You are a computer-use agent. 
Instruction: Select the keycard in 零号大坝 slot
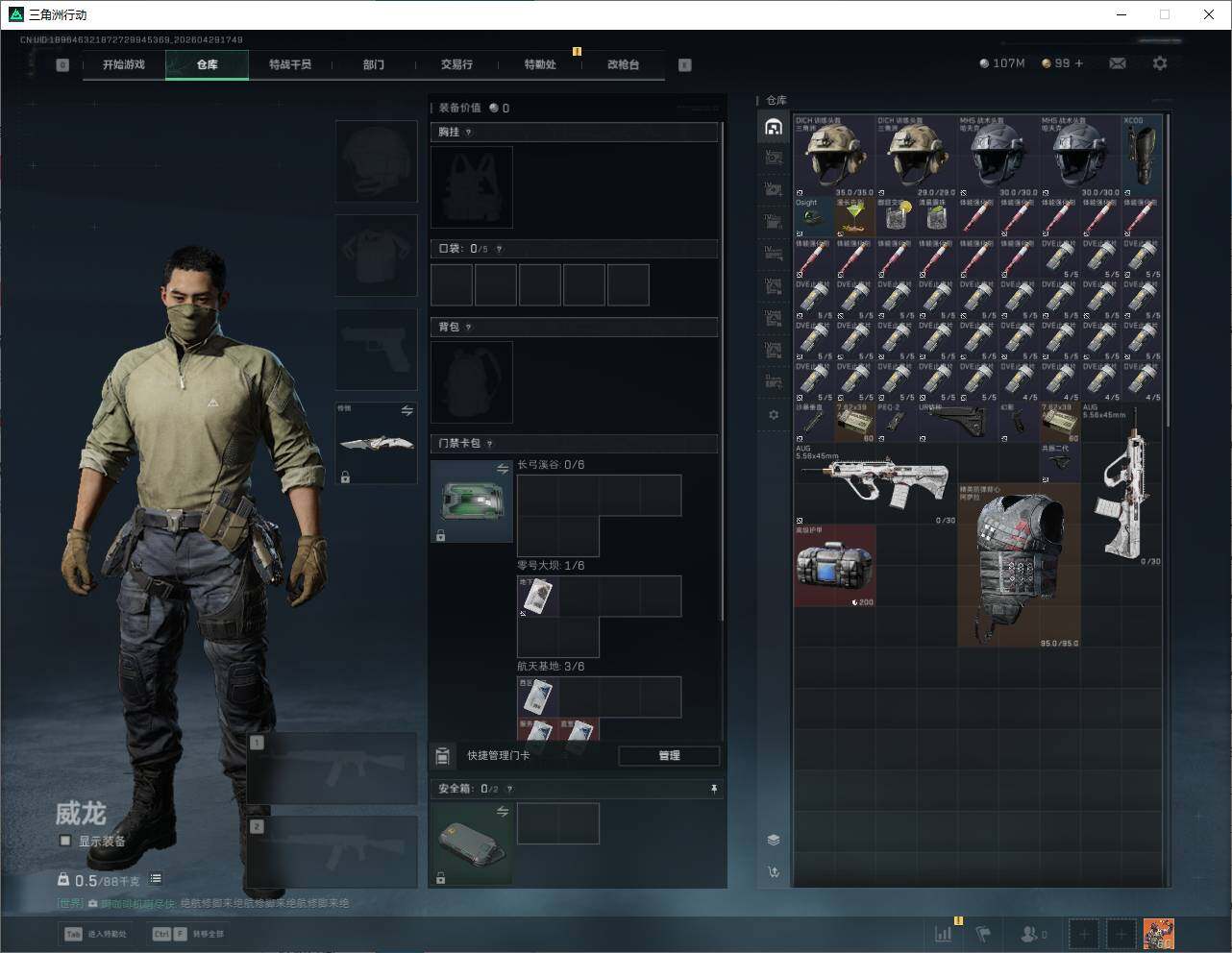pyautogui.click(x=538, y=597)
